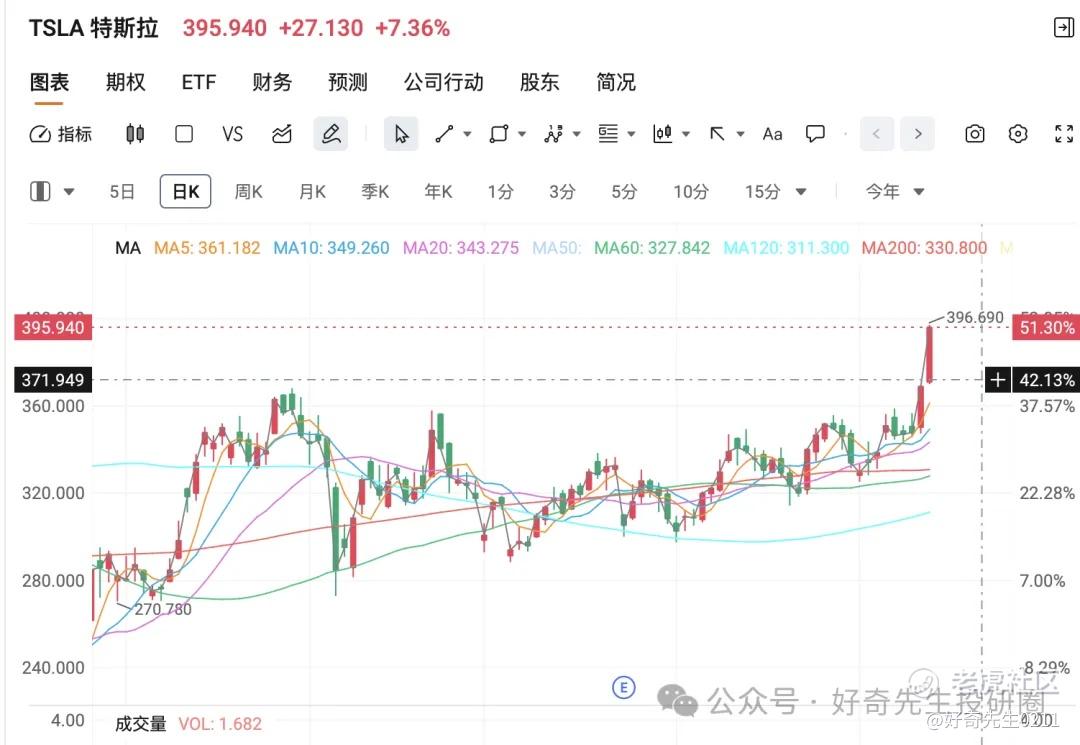Open the 期权 options tab

click(126, 83)
